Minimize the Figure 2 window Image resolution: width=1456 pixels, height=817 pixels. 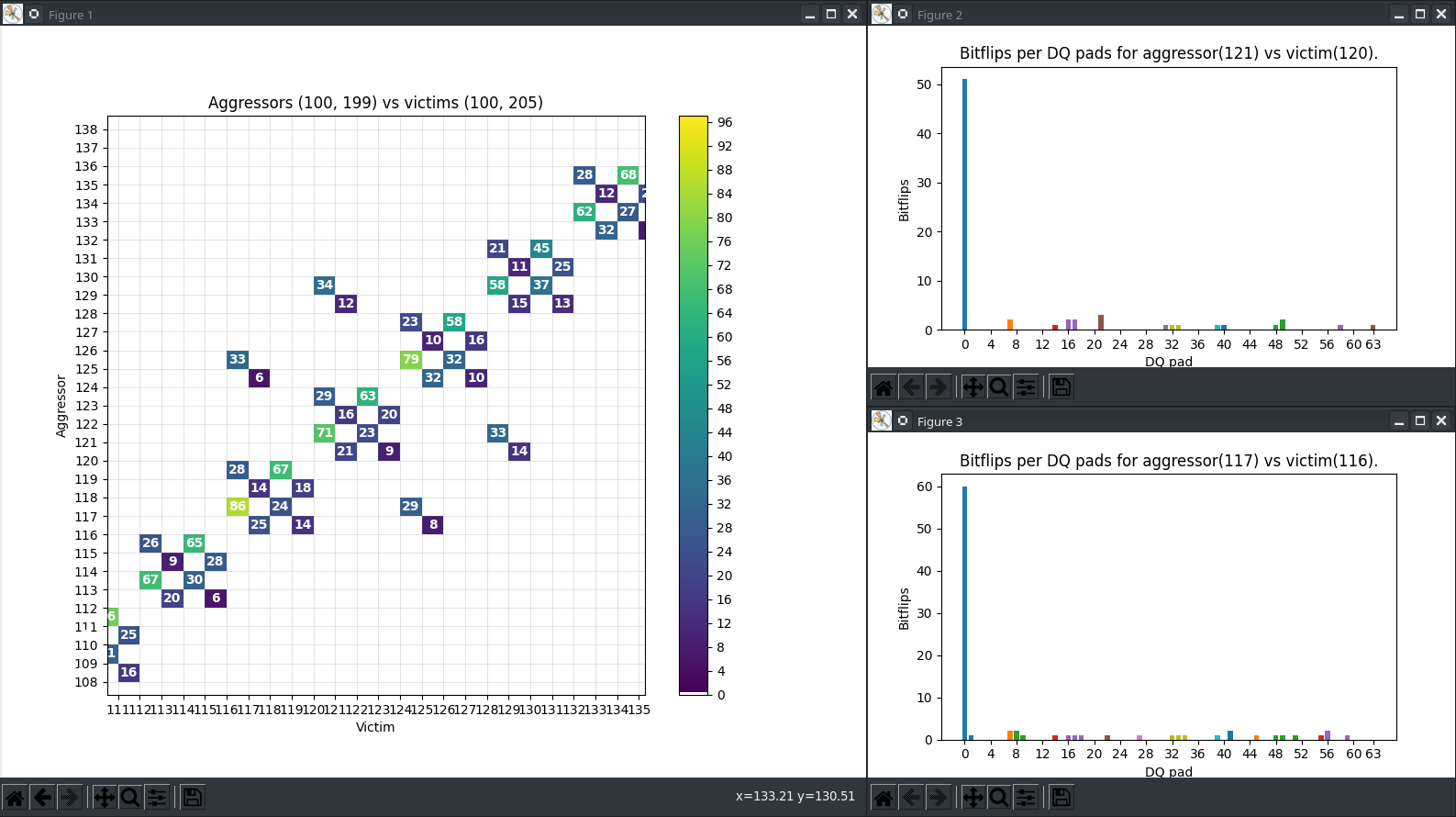click(x=1399, y=14)
